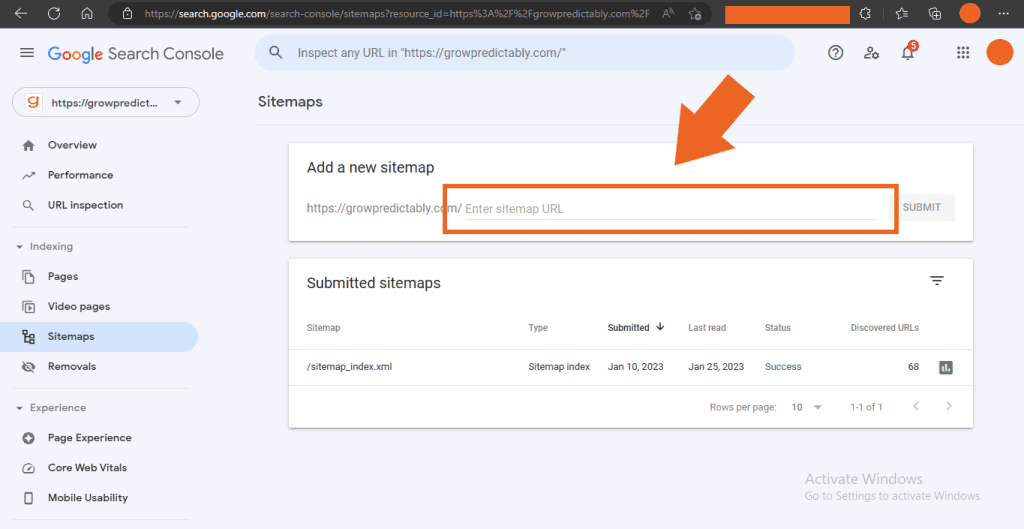
Task: Open the notifications bell icon
Action: (908, 53)
